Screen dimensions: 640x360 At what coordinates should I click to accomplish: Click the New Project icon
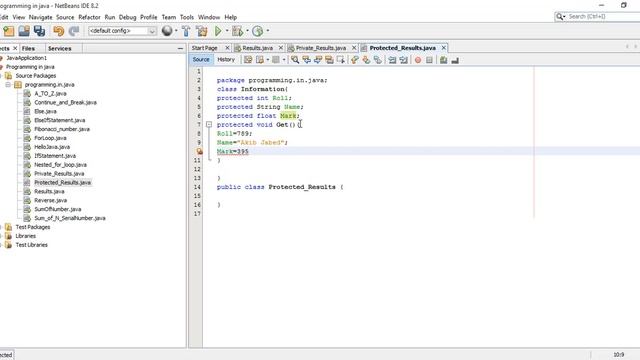click(9, 31)
